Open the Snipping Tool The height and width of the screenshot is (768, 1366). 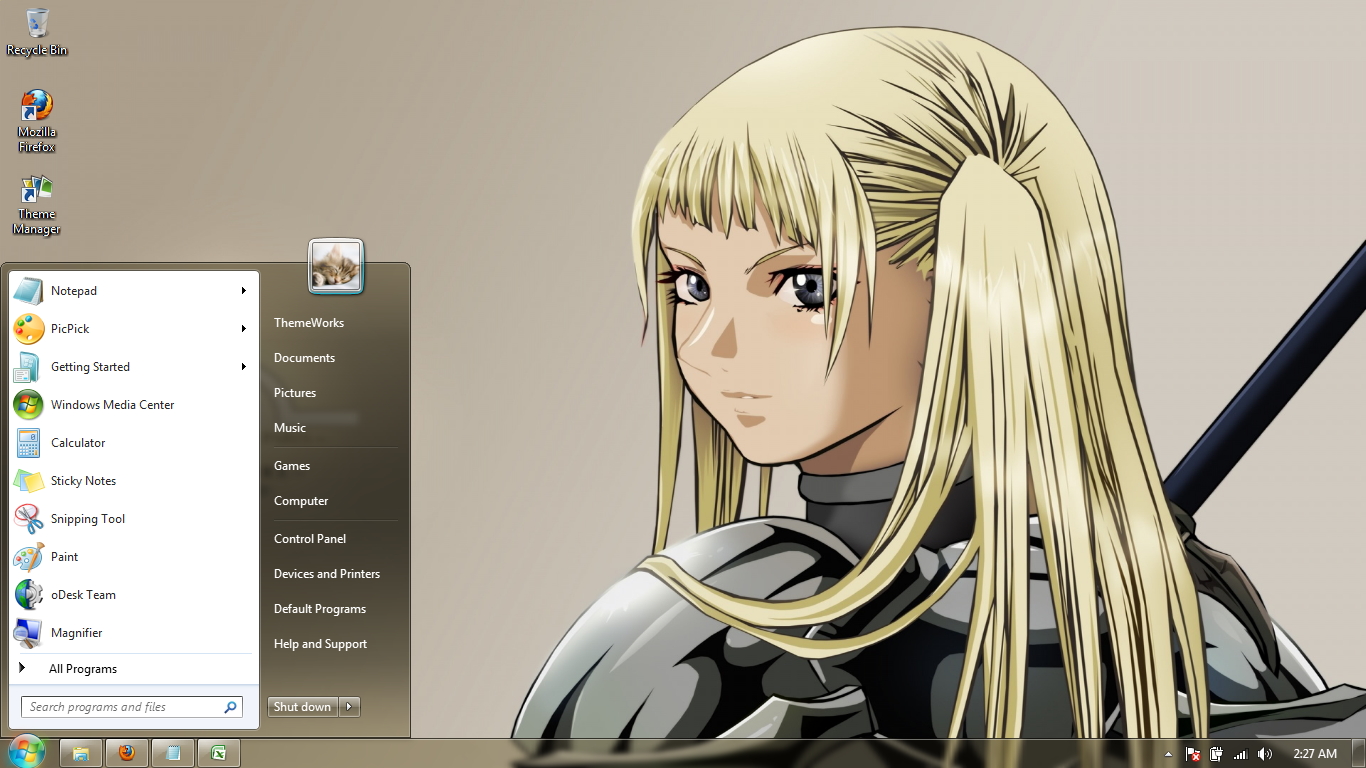click(87, 518)
